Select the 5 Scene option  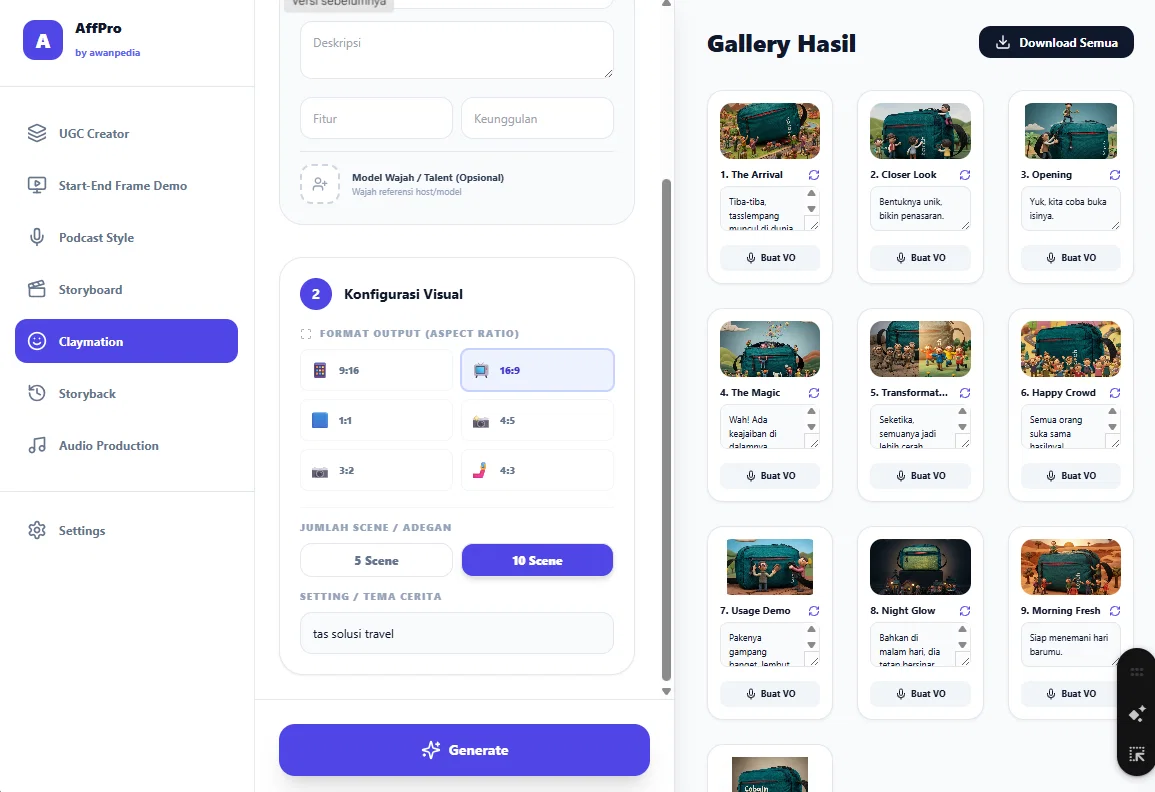(376, 561)
